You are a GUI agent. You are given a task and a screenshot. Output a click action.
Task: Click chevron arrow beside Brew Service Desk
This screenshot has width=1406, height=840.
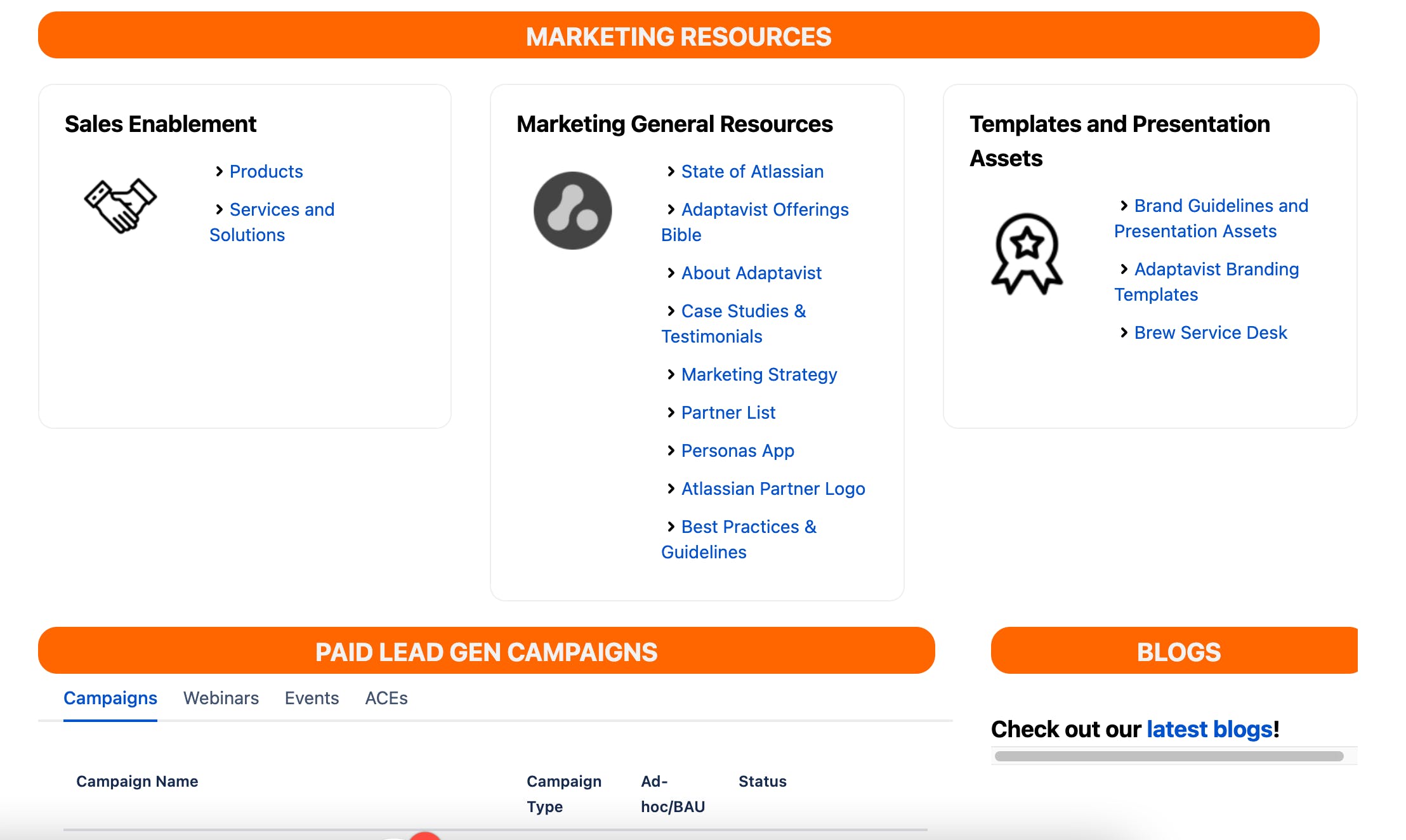(1124, 332)
